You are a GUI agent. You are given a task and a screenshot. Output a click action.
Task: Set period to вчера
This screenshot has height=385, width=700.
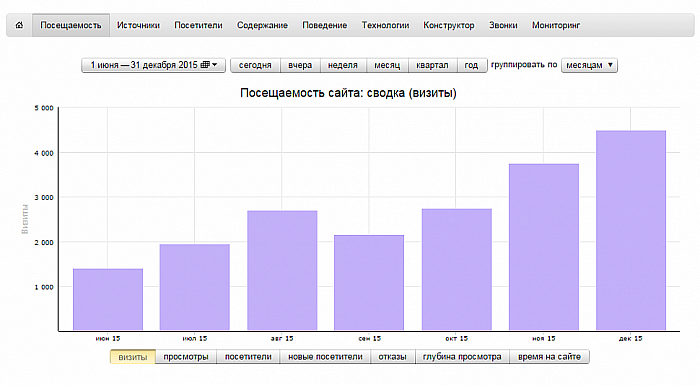pyautogui.click(x=300, y=65)
